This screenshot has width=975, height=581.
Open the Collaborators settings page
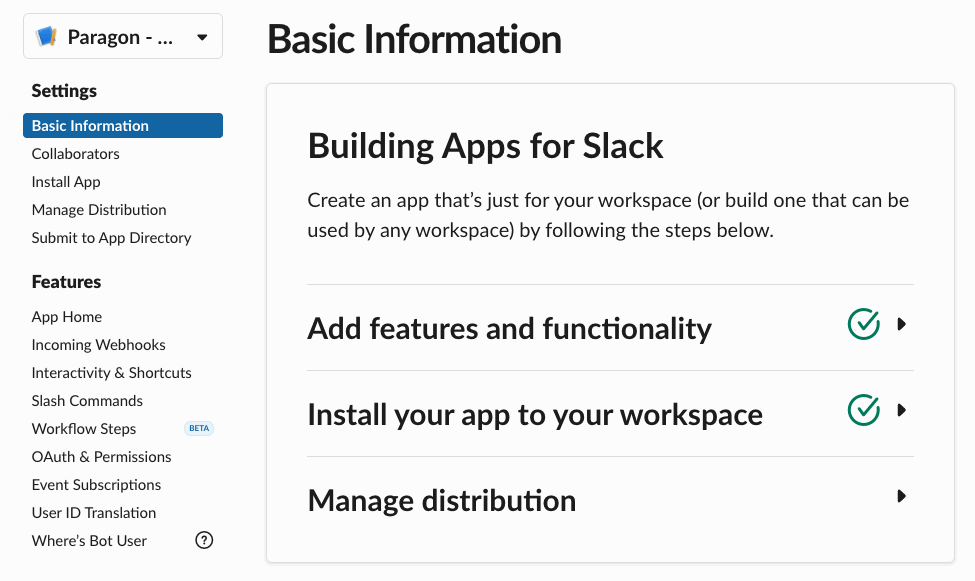[x=76, y=154]
